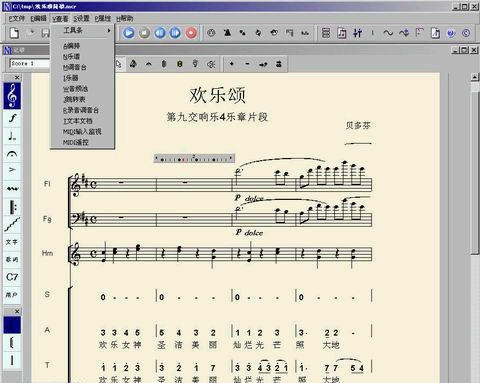Viewport: 480px width, 383px height.
Task: Click the floppy disk save icon
Action: tap(45, 33)
